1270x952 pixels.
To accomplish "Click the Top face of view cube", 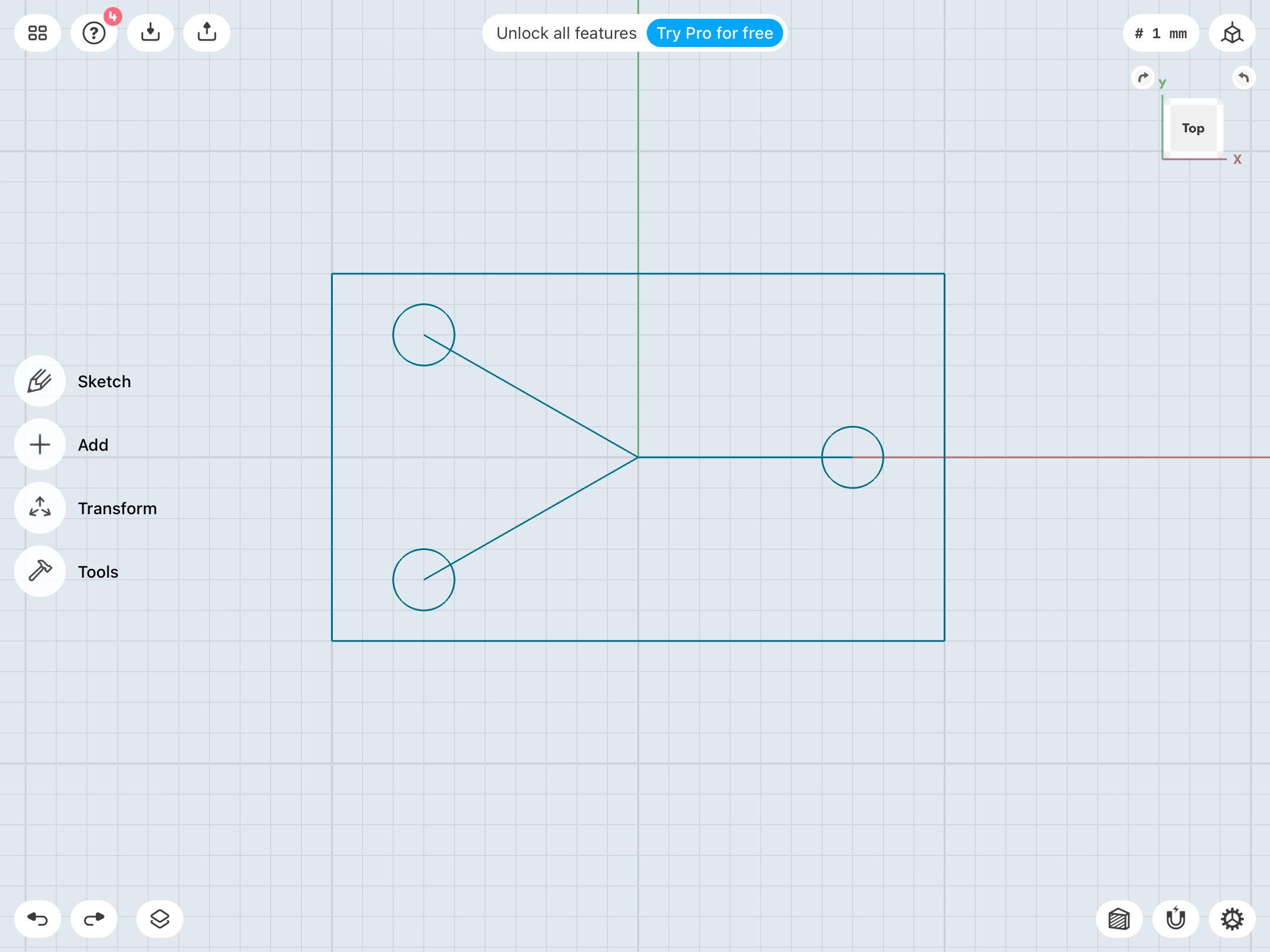I will 1193,128.
